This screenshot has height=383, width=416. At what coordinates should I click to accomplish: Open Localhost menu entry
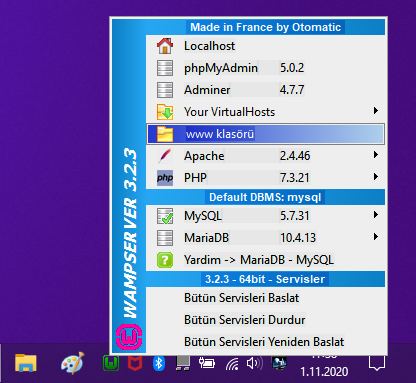point(265,46)
